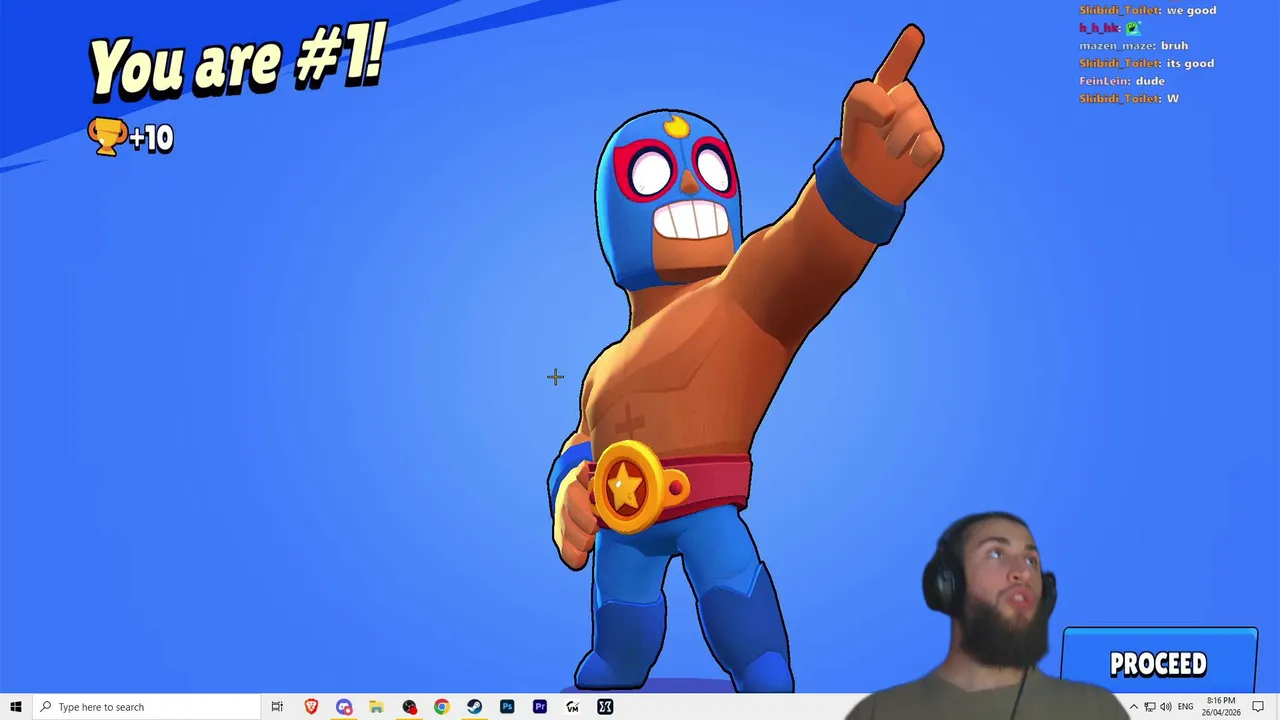Open the volume control tray icon
The width and height of the screenshot is (1280, 720).
[1165, 707]
